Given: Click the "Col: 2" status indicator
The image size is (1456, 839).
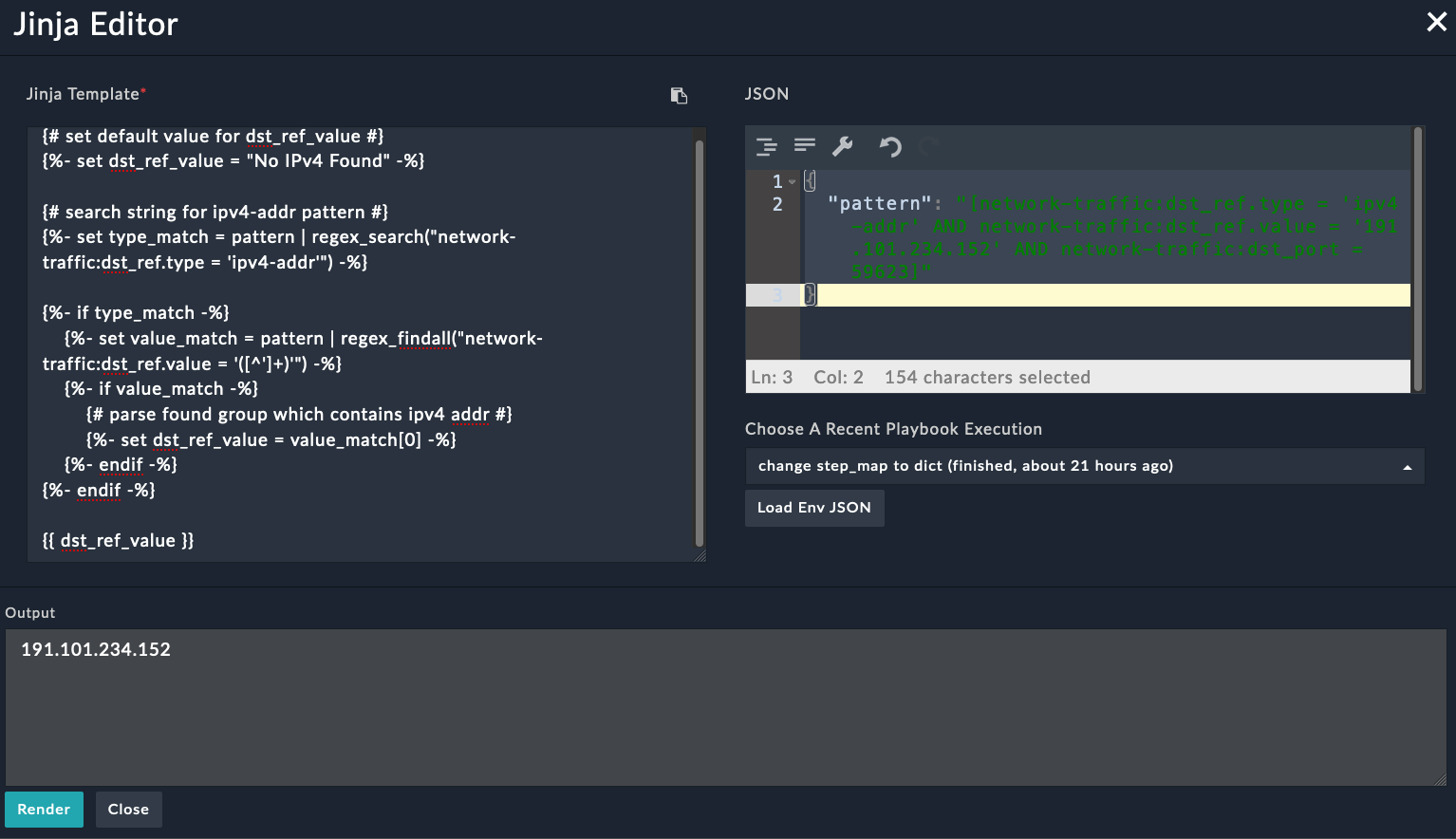Looking at the screenshot, I should 839,378.
